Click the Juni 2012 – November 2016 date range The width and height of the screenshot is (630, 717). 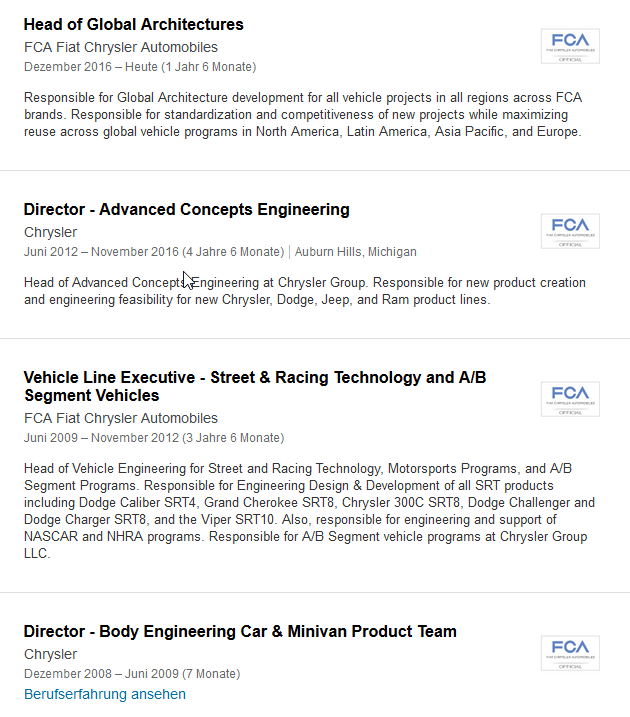point(153,252)
